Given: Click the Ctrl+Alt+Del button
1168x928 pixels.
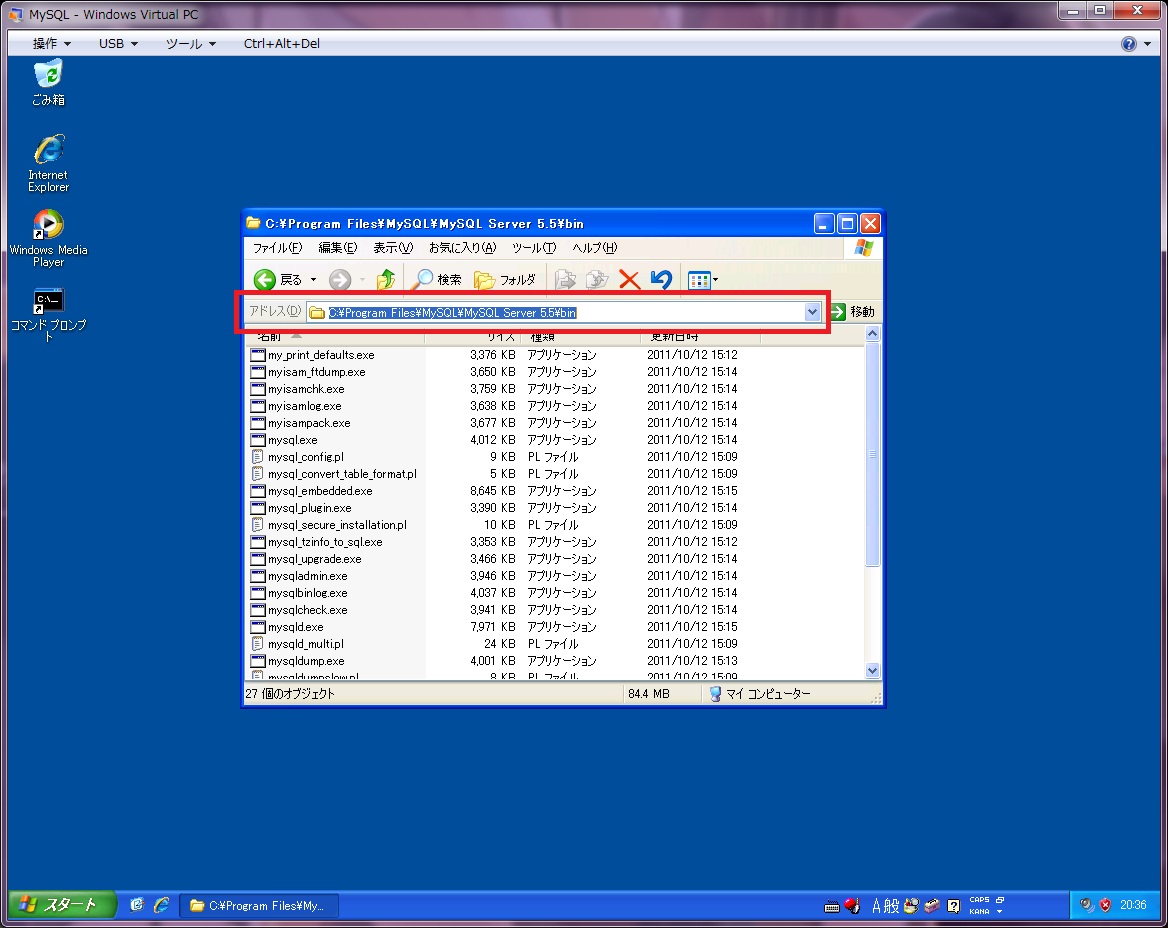Looking at the screenshot, I should (282, 44).
